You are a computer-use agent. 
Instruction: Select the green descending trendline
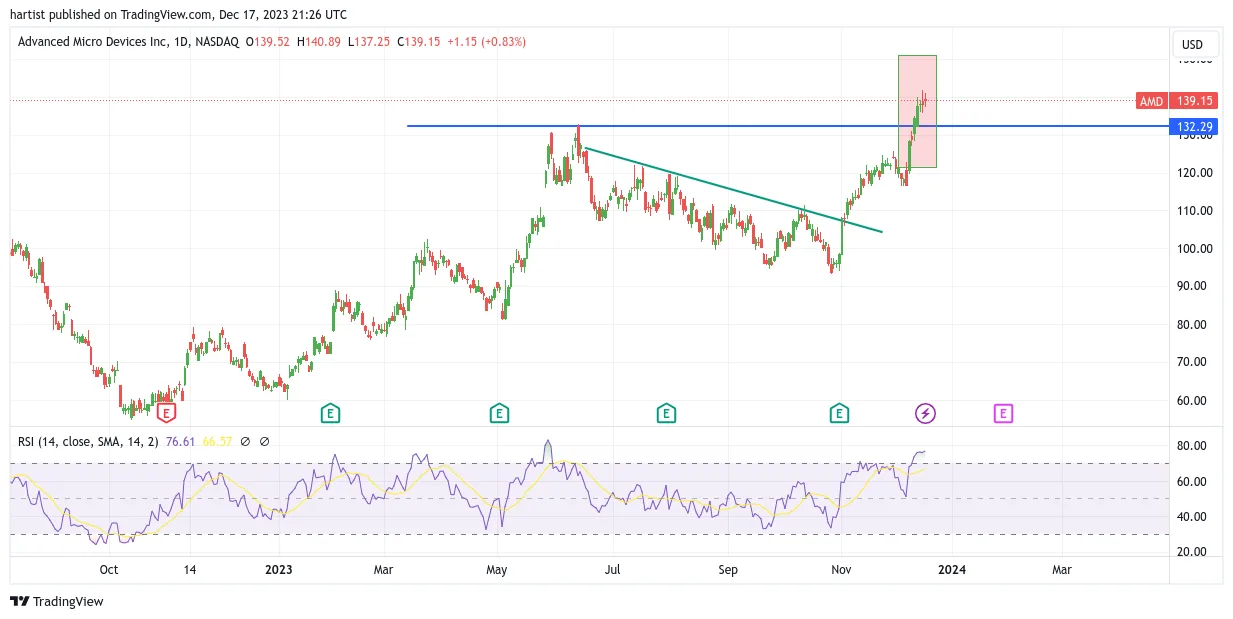point(734,190)
